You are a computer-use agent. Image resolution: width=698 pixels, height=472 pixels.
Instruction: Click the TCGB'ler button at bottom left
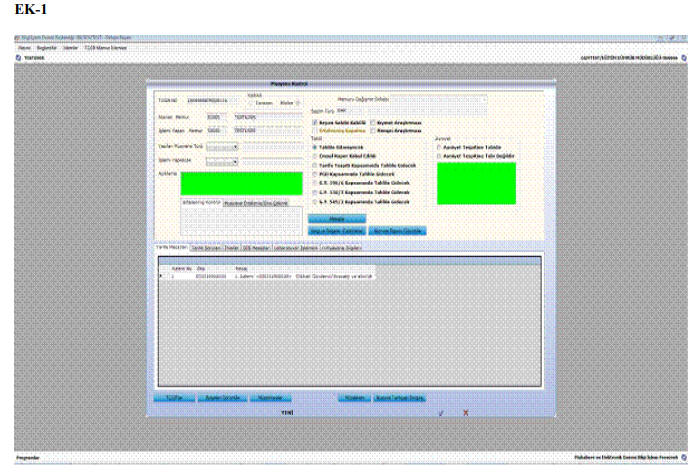[x=172, y=396]
